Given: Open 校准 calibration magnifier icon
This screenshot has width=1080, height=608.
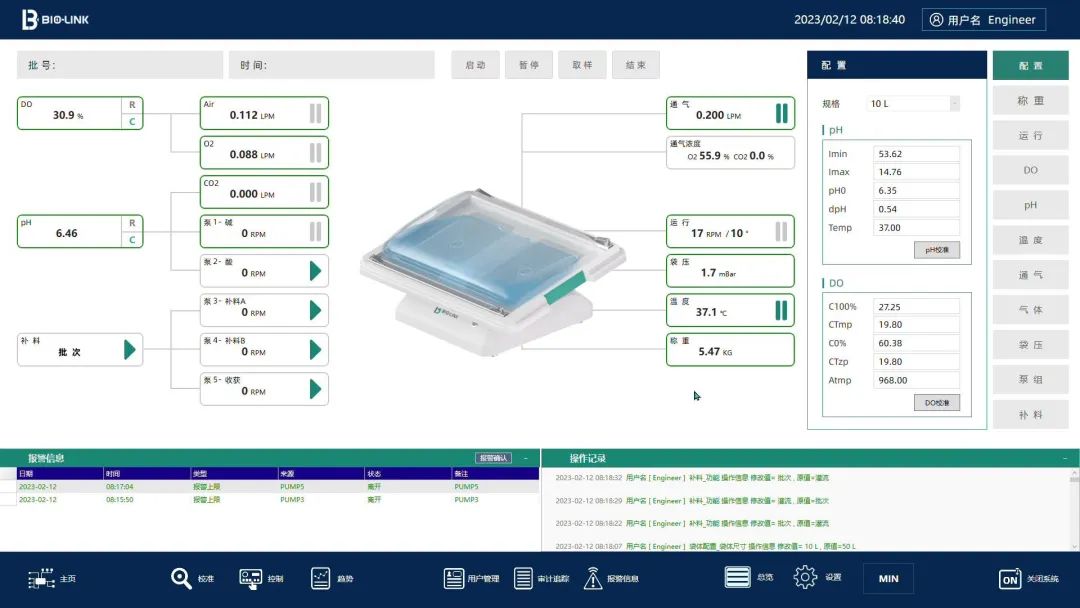Looking at the screenshot, I should click(181, 578).
